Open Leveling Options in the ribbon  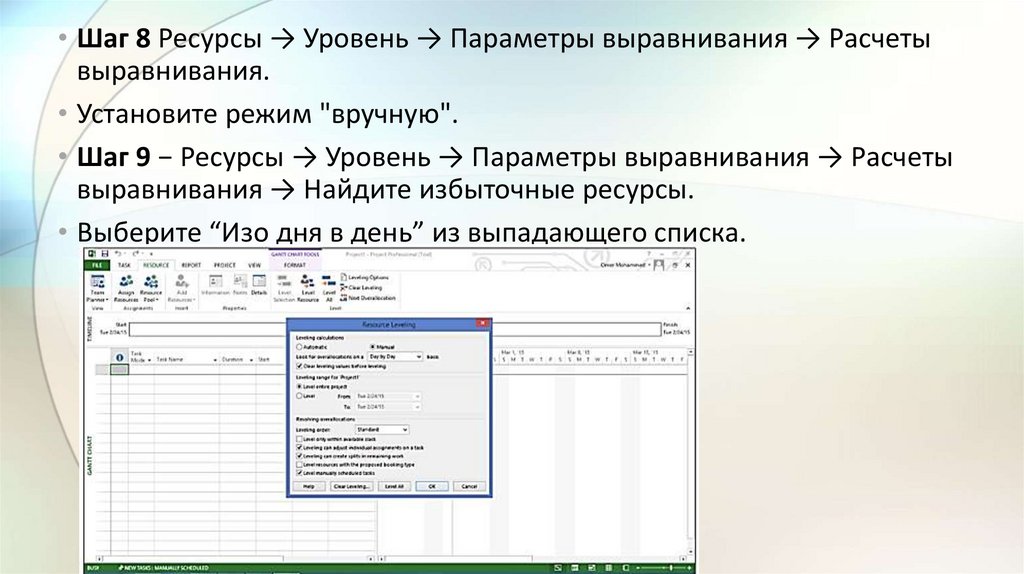[365, 278]
